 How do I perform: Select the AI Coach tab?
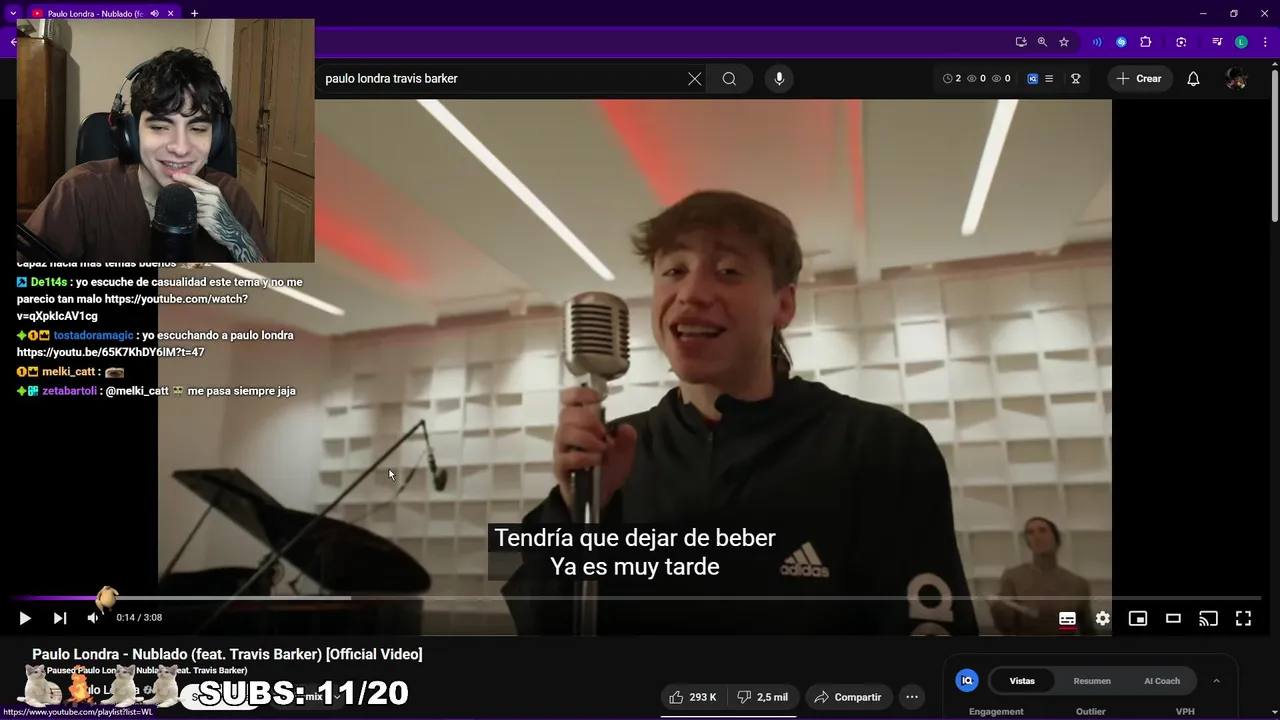pos(1162,681)
